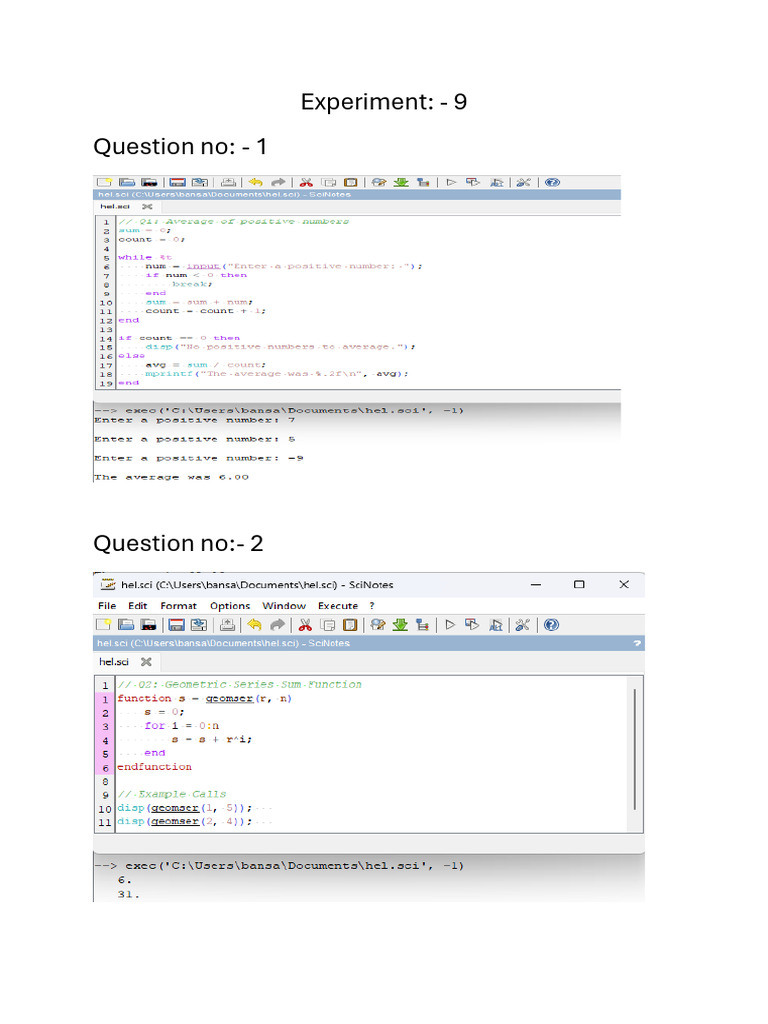Open the Options menu in SciNotes
Image resolution: width=768 pixels, height=1024 pixels.
230,605
